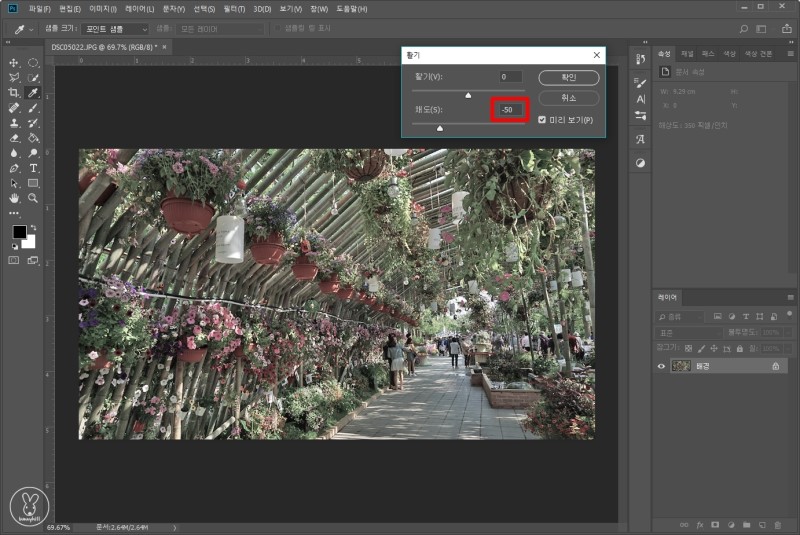
Task: Open the layer blend mode dropdown (표준)
Action: pyautogui.click(x=688, y=332)
